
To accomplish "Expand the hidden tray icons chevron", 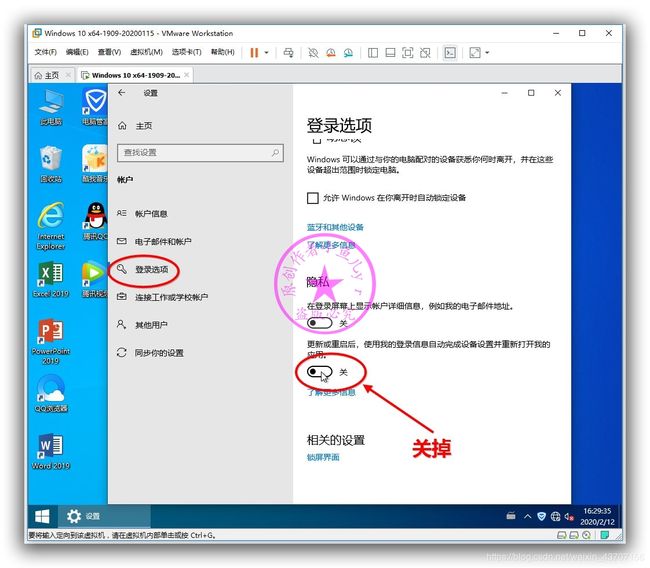I will (527, 516).
